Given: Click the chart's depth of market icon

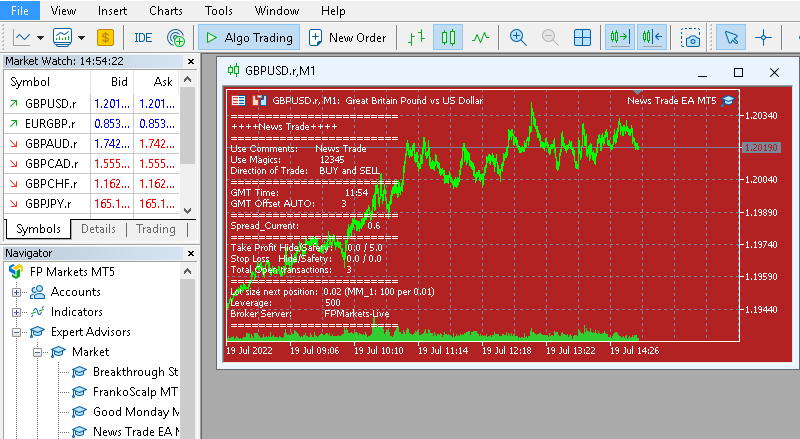Looking at the screenshot, I should (238, 101).
